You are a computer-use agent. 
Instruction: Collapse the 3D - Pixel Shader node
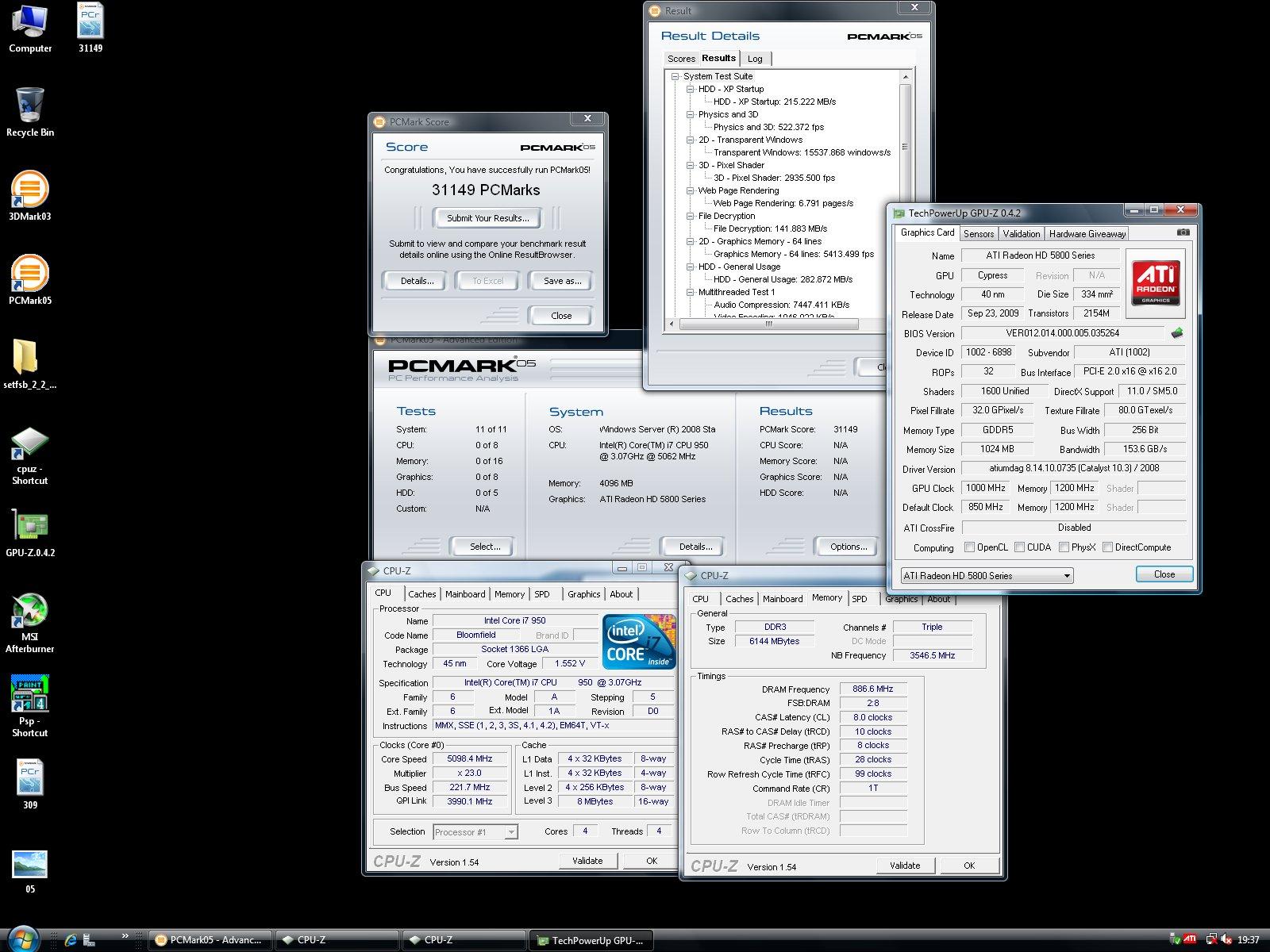[x=691, y=166]
